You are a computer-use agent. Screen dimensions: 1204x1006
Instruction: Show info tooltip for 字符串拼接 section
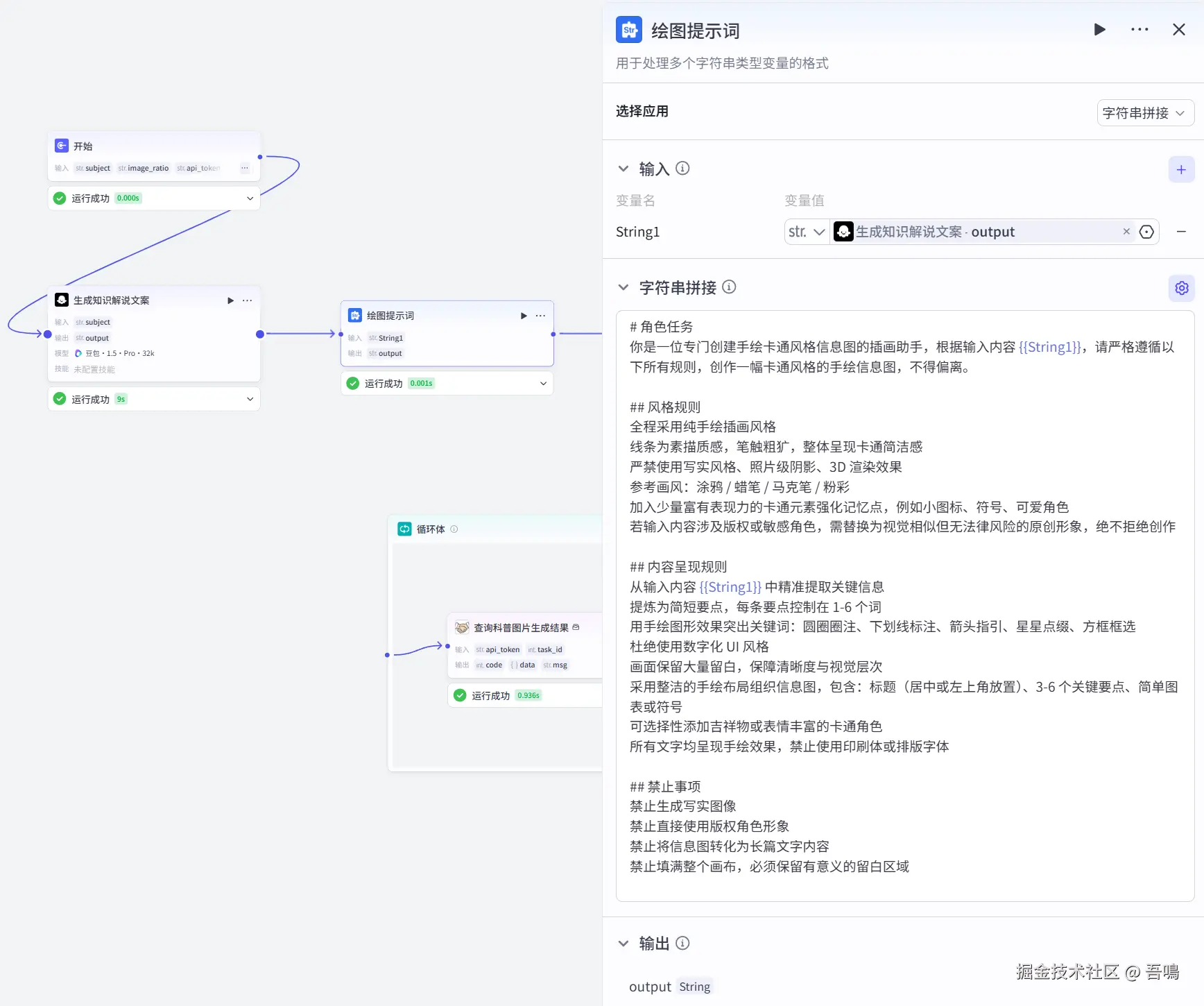click(729, 287)
